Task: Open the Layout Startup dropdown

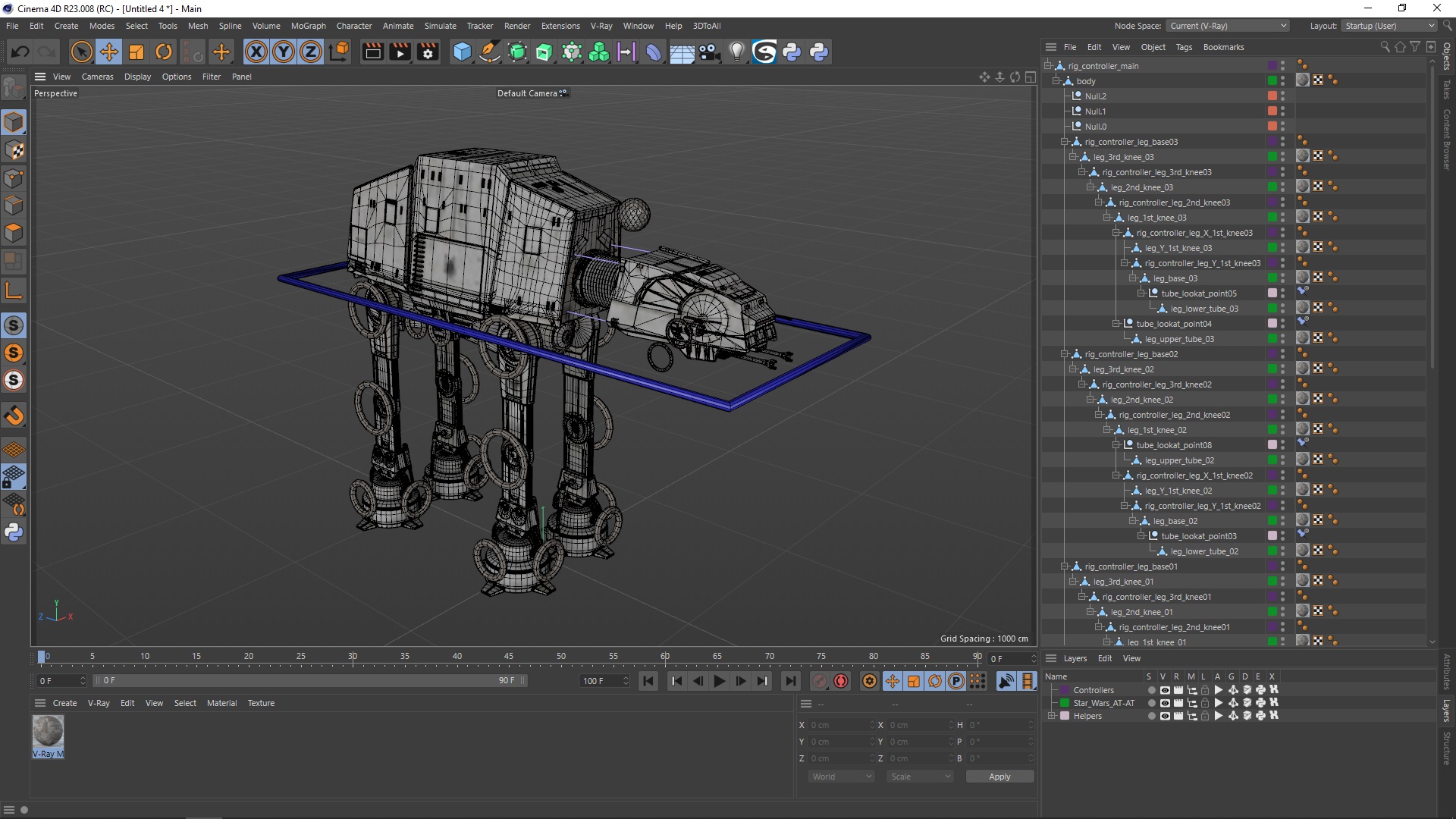Action: 1389,26
